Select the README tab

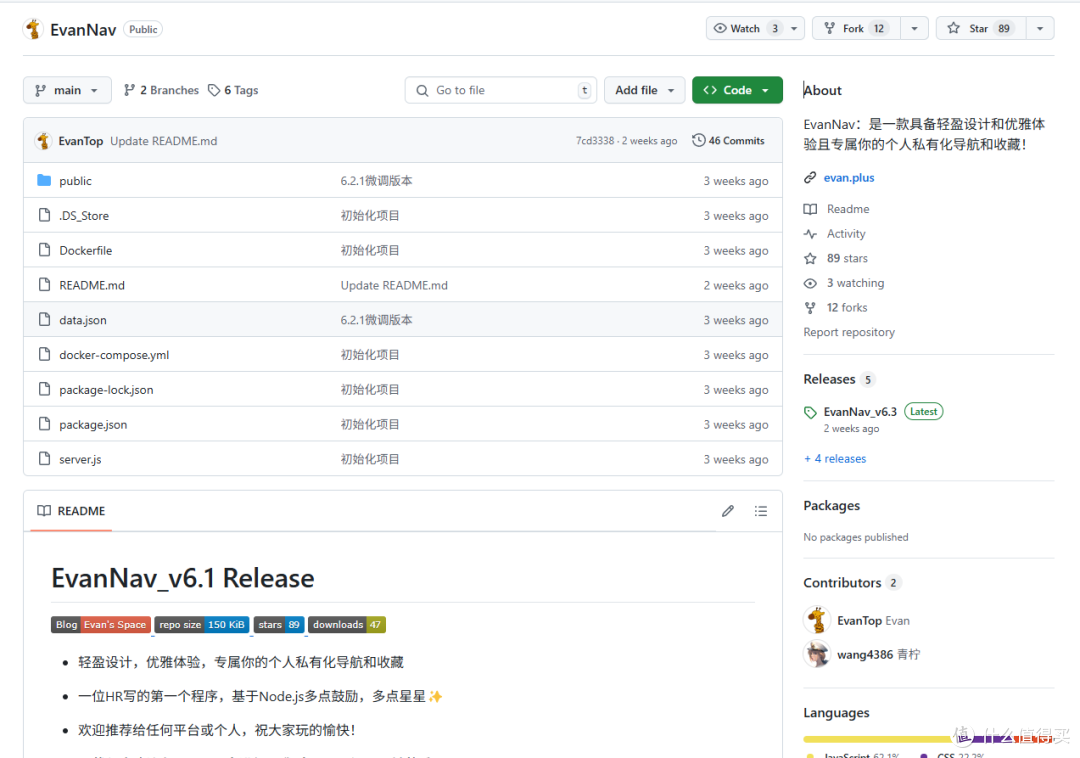(x=71, y=511)
